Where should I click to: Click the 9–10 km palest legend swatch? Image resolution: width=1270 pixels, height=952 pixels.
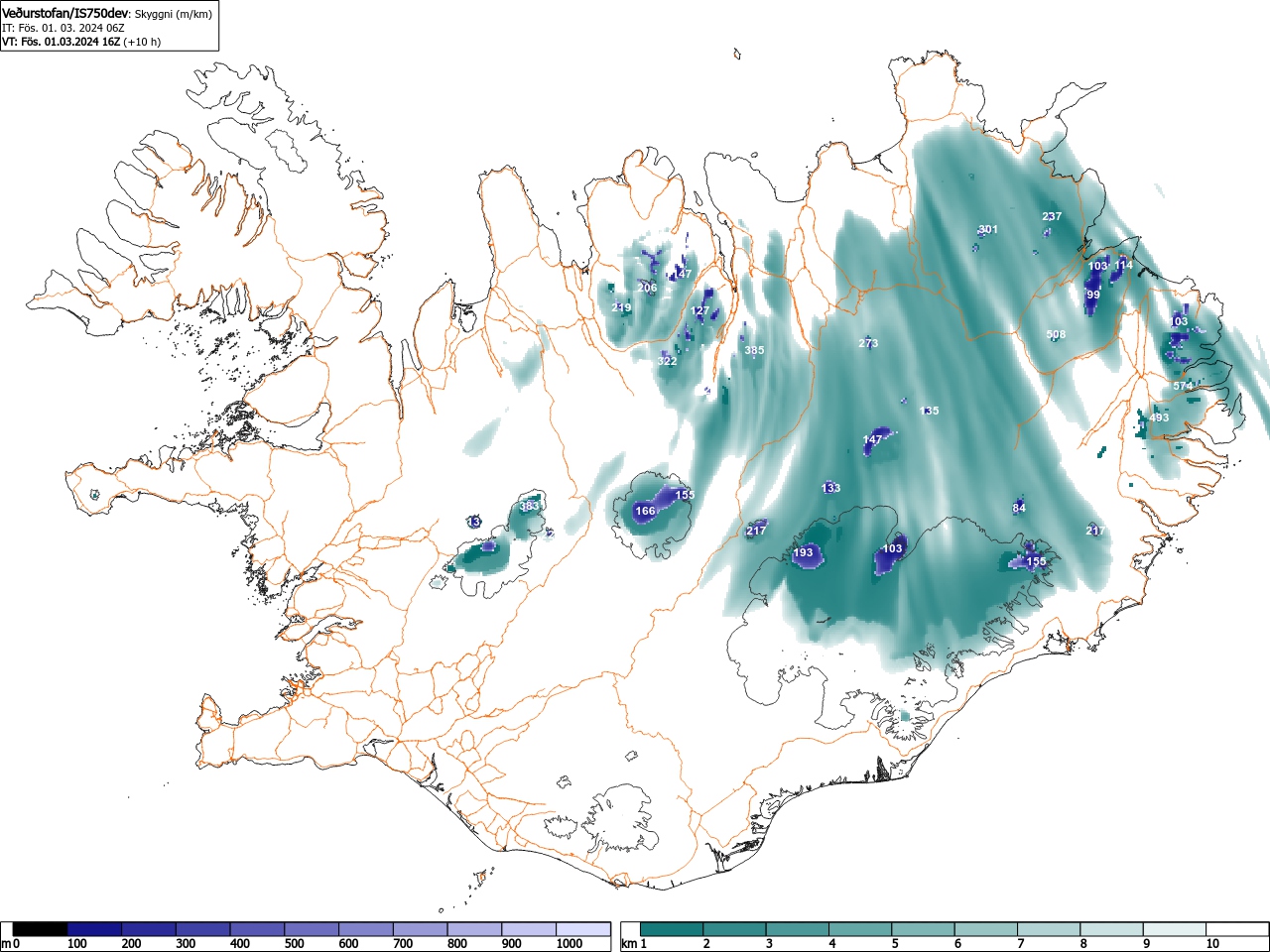click(x=1174, y=929)
